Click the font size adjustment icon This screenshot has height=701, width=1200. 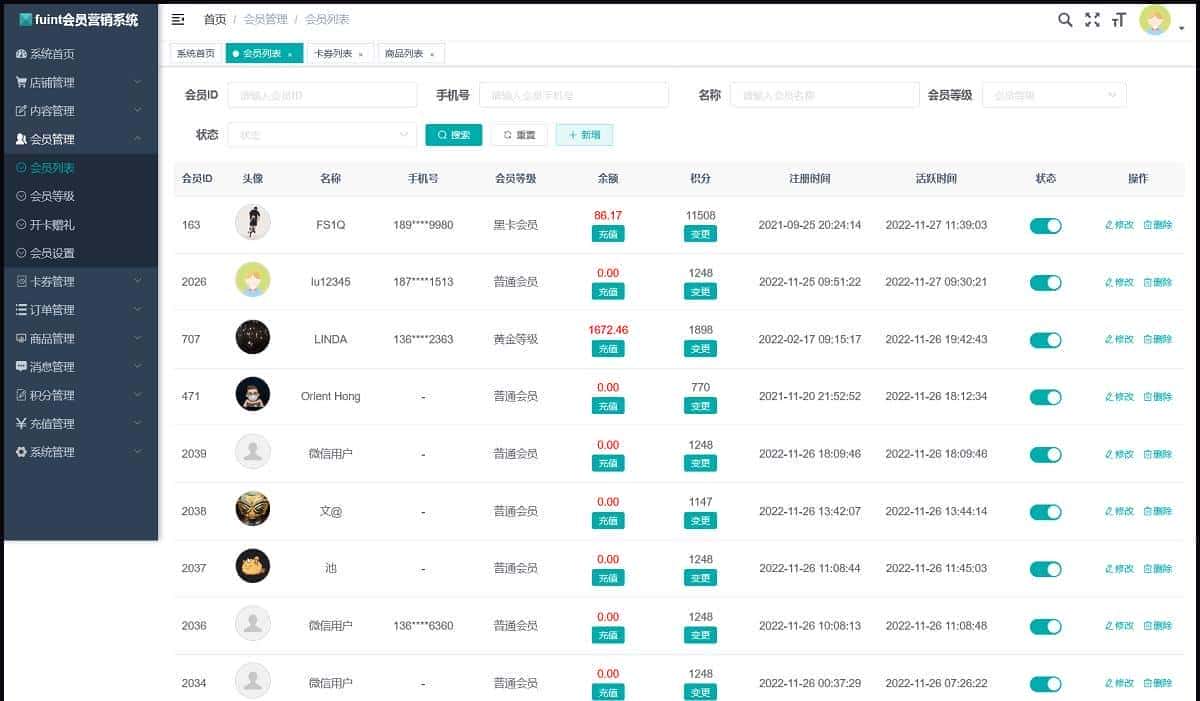1119,18
